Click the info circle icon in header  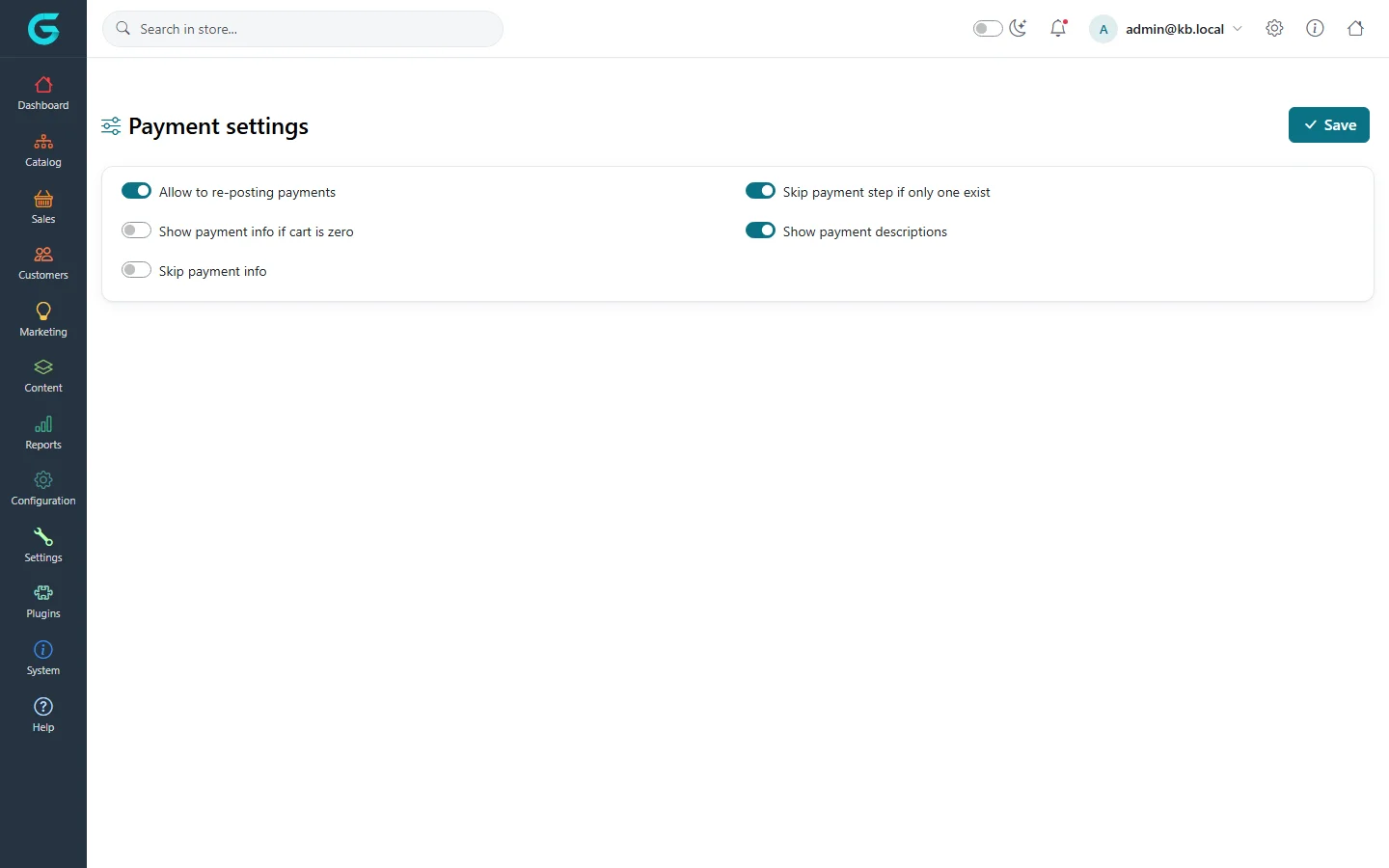coord(1315,28)
